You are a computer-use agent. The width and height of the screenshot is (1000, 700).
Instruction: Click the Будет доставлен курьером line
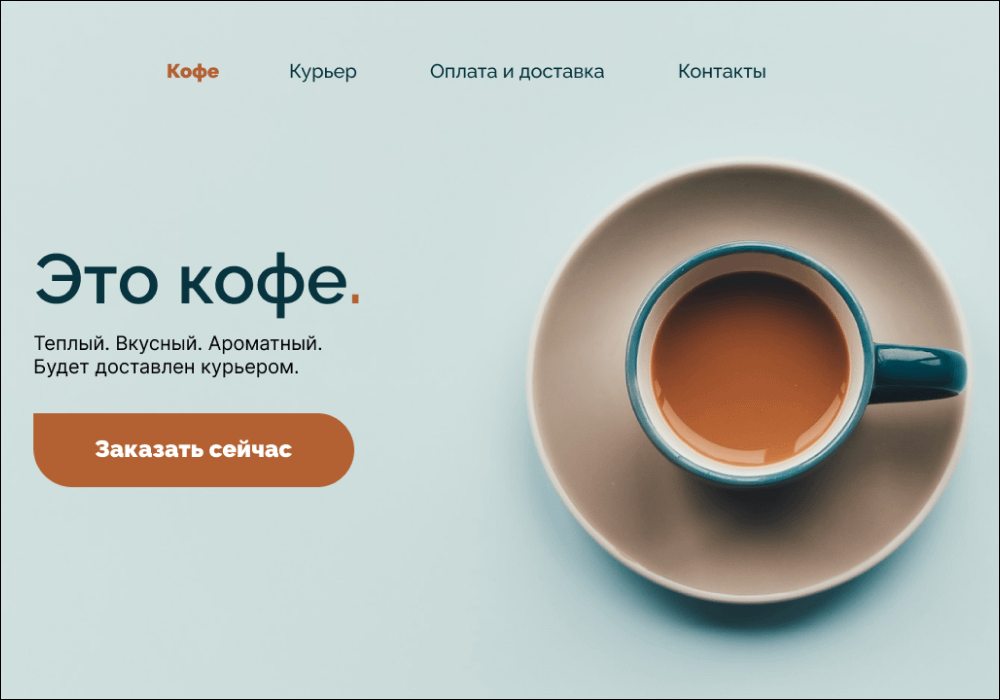coord(166,367)
